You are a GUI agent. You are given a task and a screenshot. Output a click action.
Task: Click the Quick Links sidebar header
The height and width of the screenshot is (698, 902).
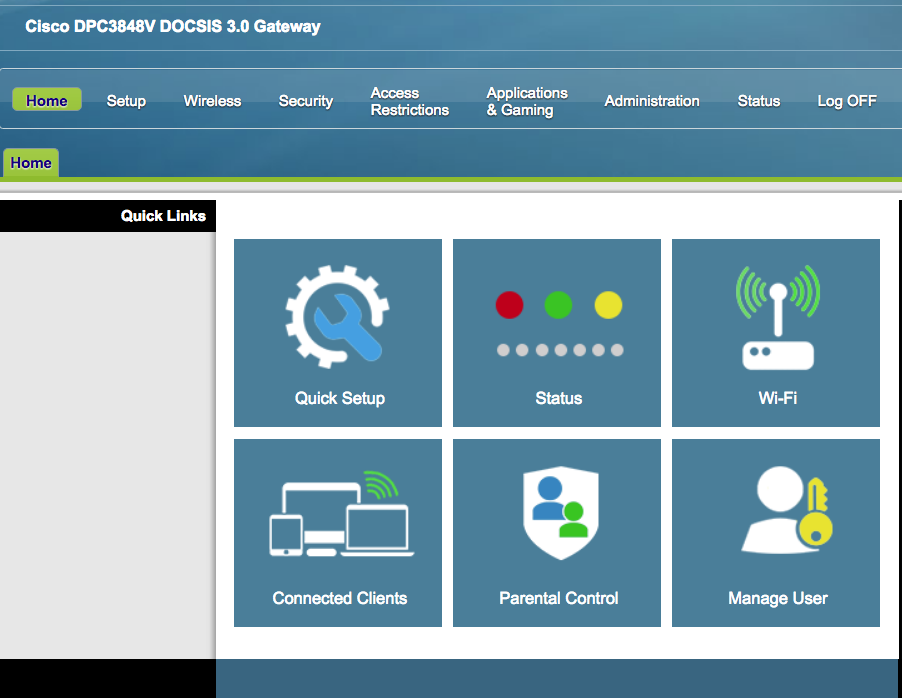click(x=108, y=216)
